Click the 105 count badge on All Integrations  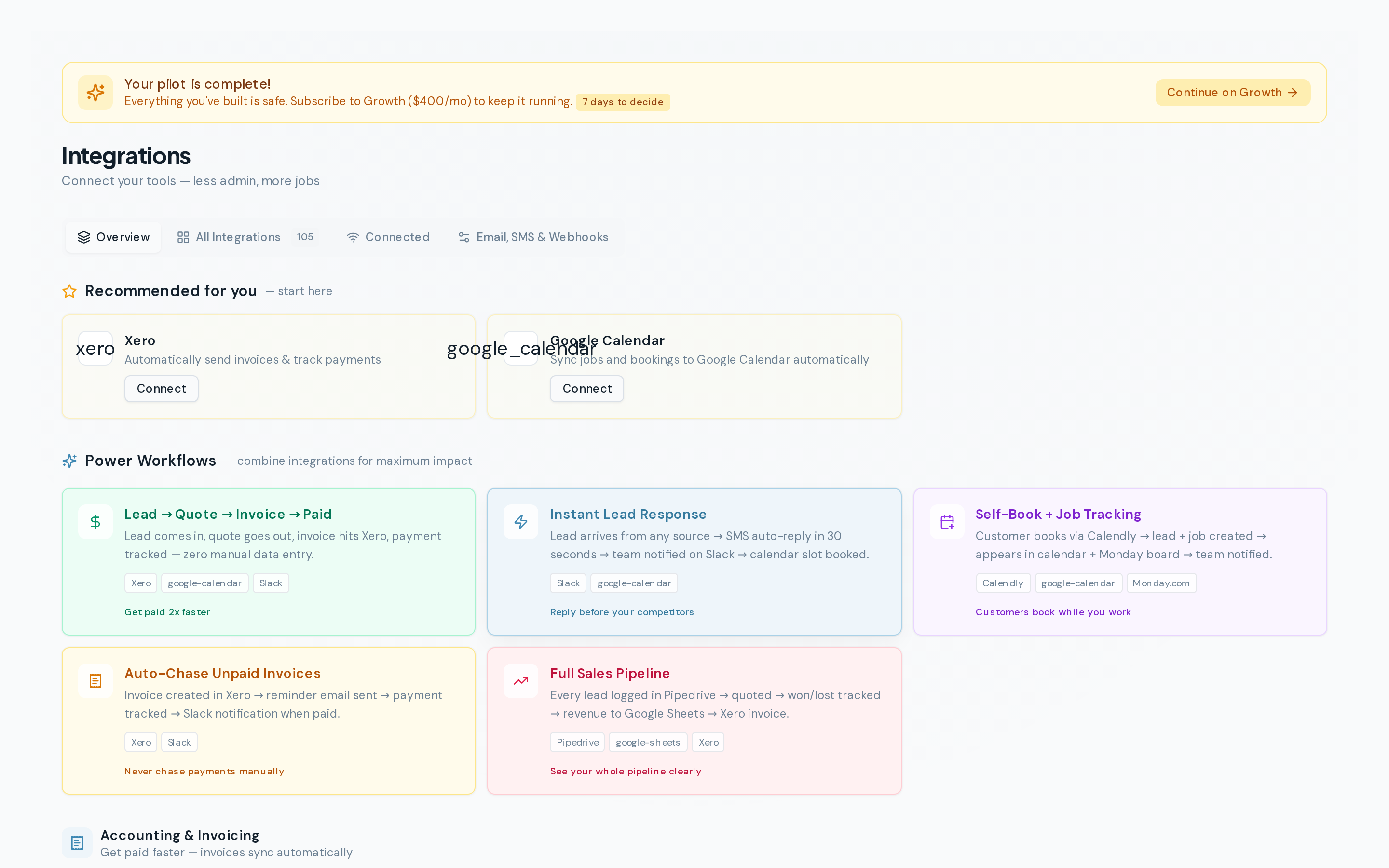click(305, 237)
